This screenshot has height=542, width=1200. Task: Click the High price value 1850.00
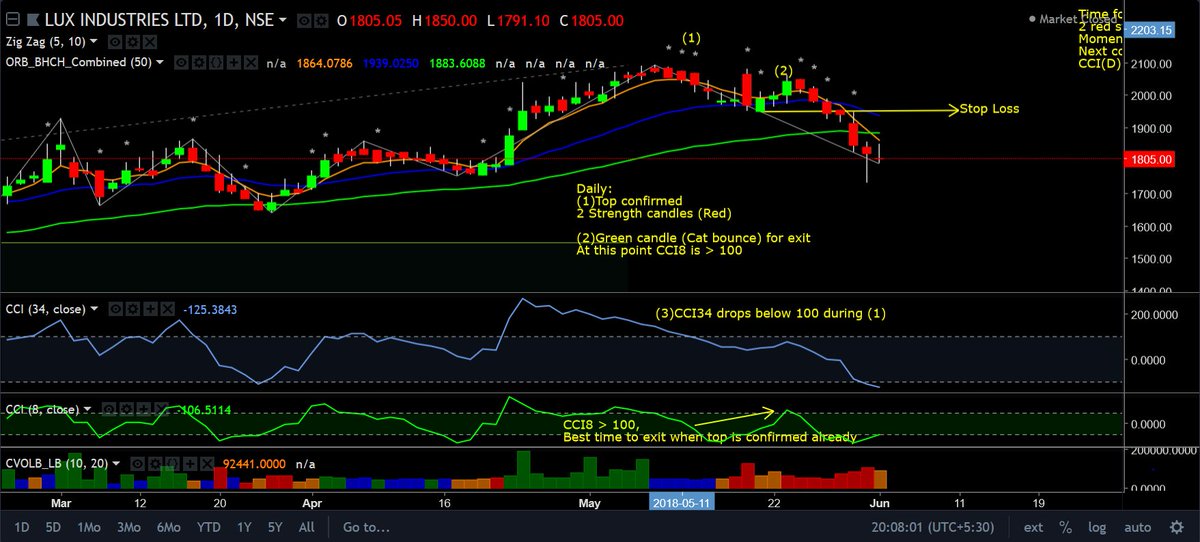pyautogui.click(x=453, y=21)
